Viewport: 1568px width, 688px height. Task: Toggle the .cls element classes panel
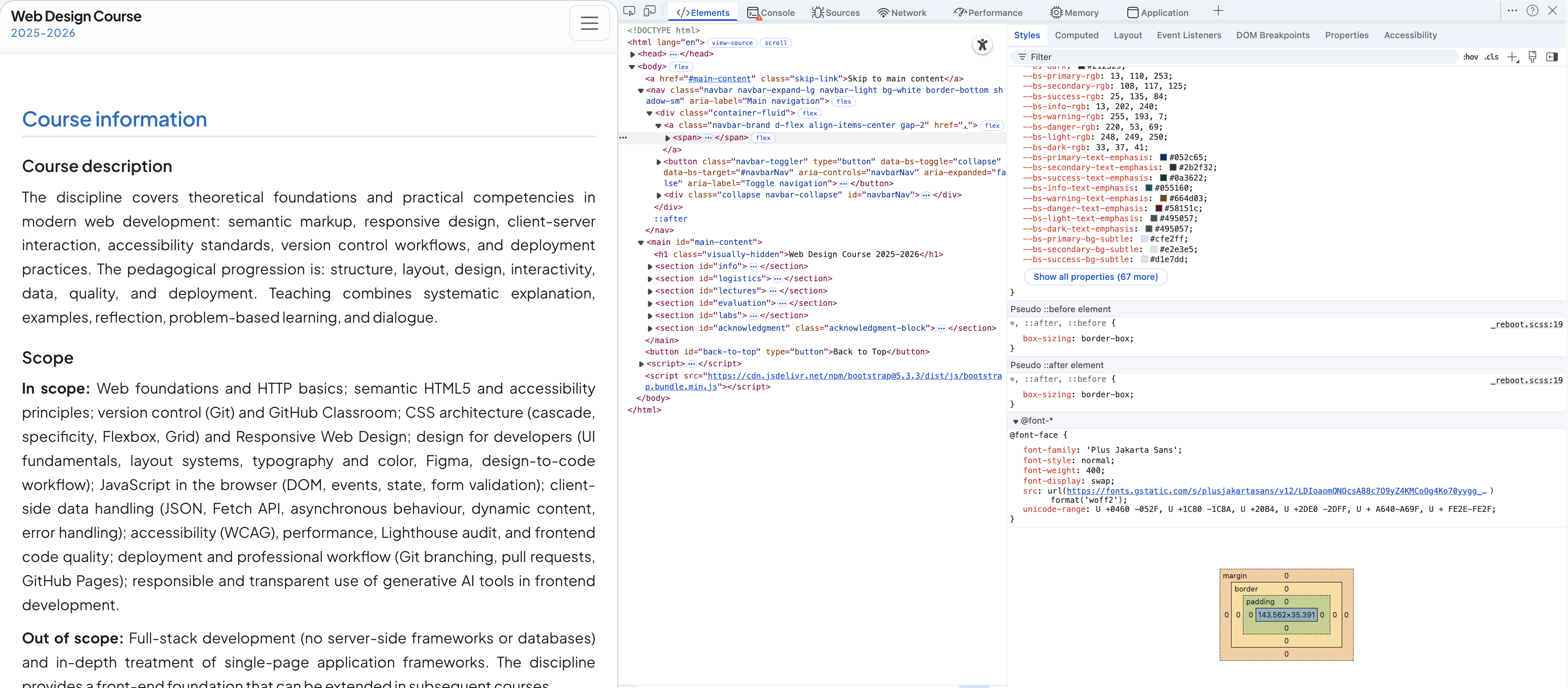1492,57
